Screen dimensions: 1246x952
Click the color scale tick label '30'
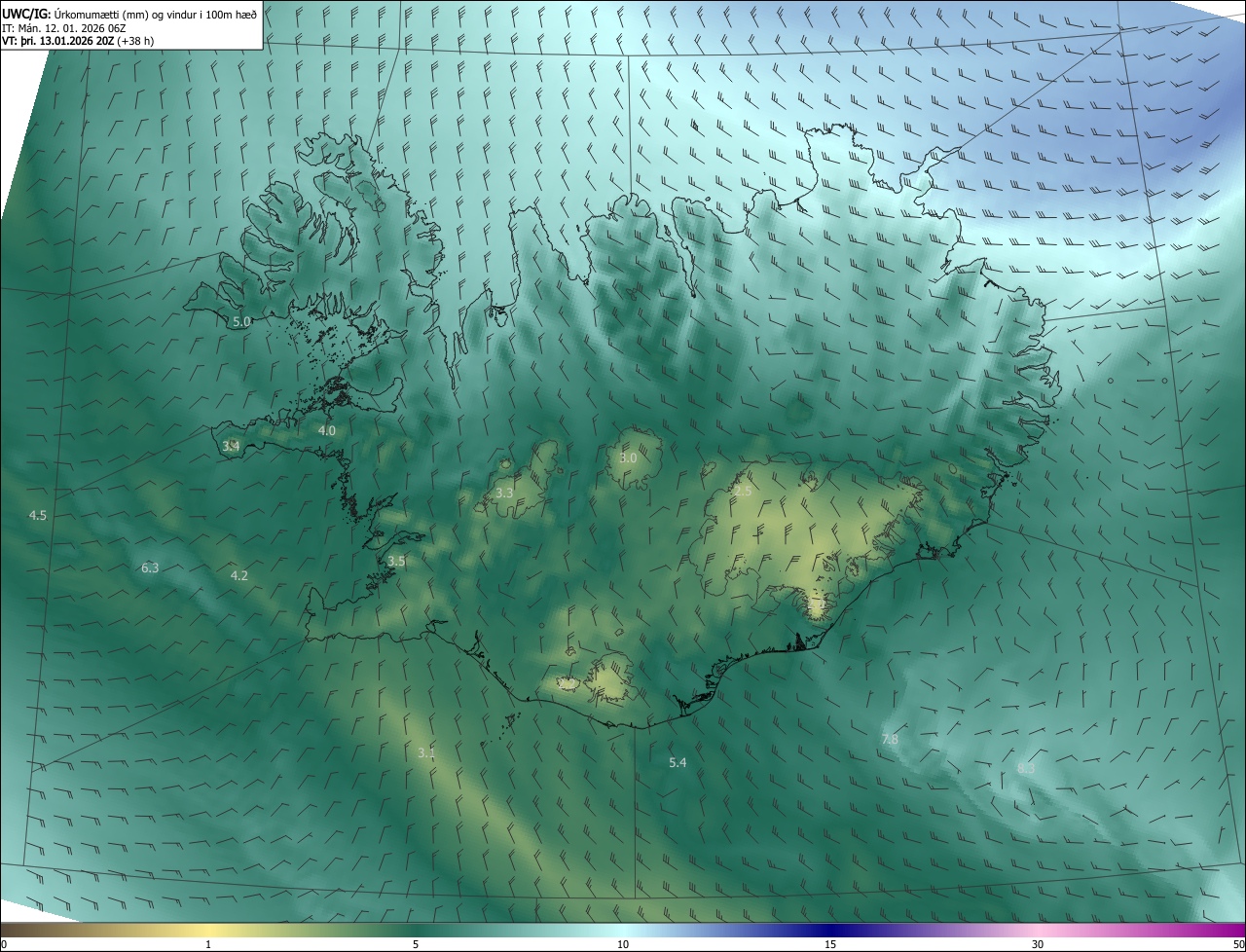coord(1038,945)
